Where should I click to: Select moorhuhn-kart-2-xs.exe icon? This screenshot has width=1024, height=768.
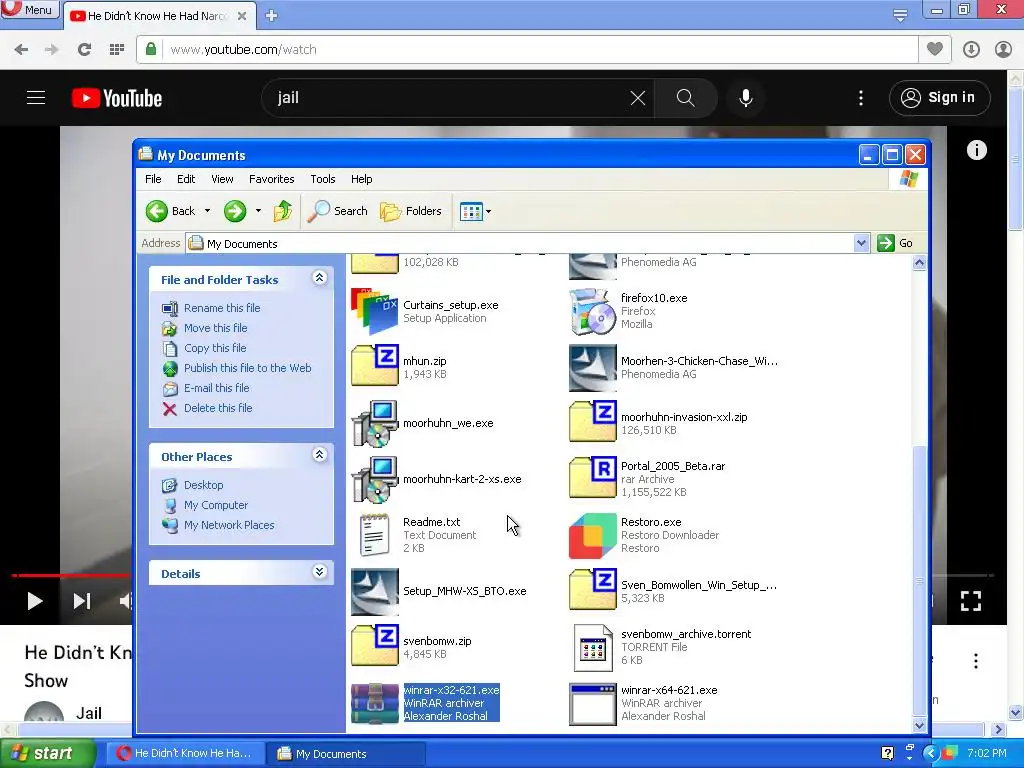(374, 479)
